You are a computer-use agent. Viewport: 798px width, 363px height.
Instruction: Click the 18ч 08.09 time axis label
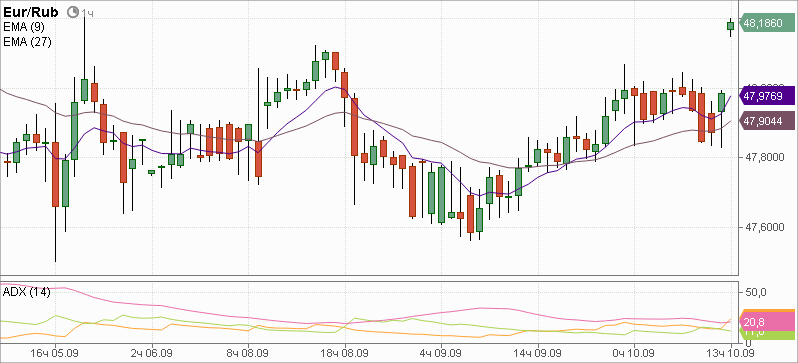[346, 353]
